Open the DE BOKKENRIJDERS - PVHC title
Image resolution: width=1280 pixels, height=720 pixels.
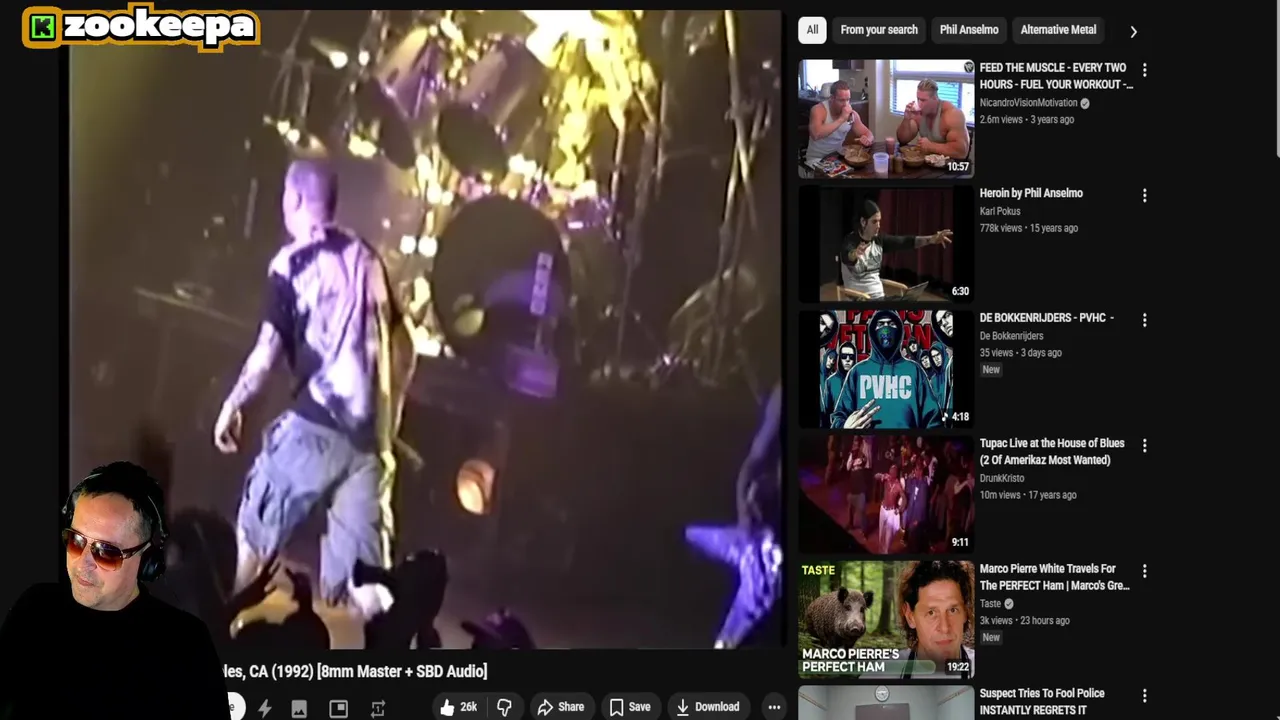1046,318
